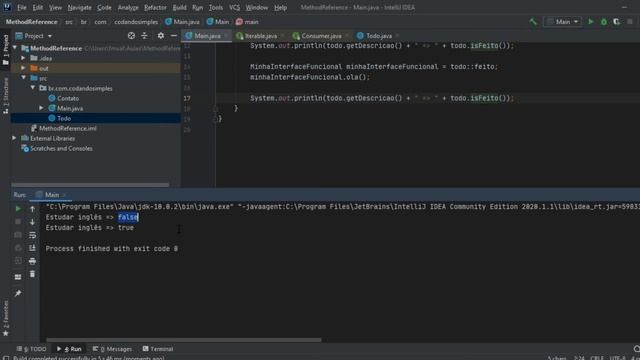The width and height of the screenshot is (640, 360).
Task: Select the Todo class in project tree
Action: 64,118
